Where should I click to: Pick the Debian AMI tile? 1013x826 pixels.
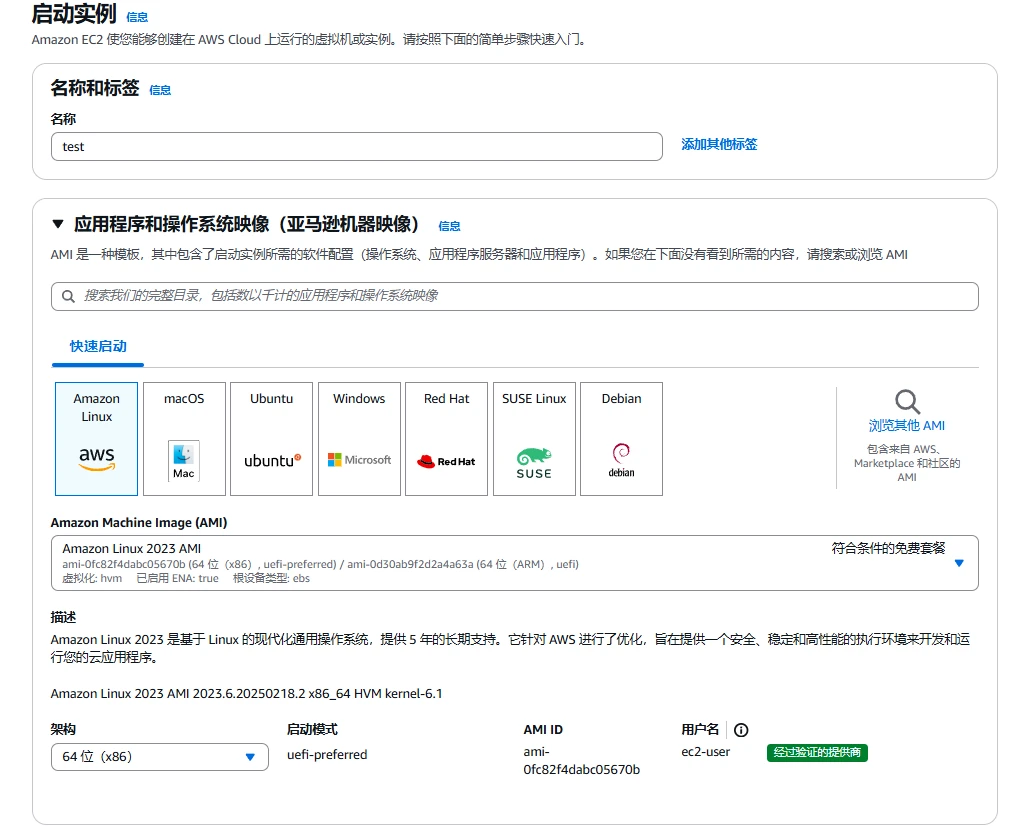621,439
